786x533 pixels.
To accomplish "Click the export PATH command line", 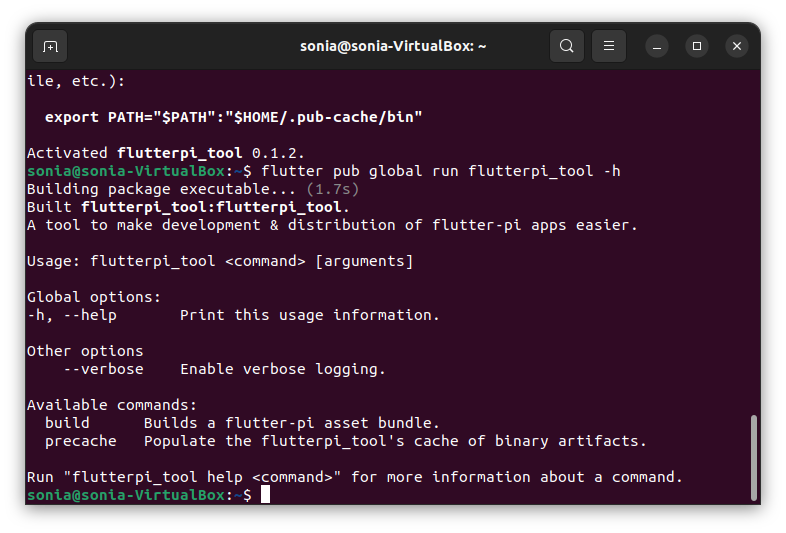I will click(x=234, y=117).
